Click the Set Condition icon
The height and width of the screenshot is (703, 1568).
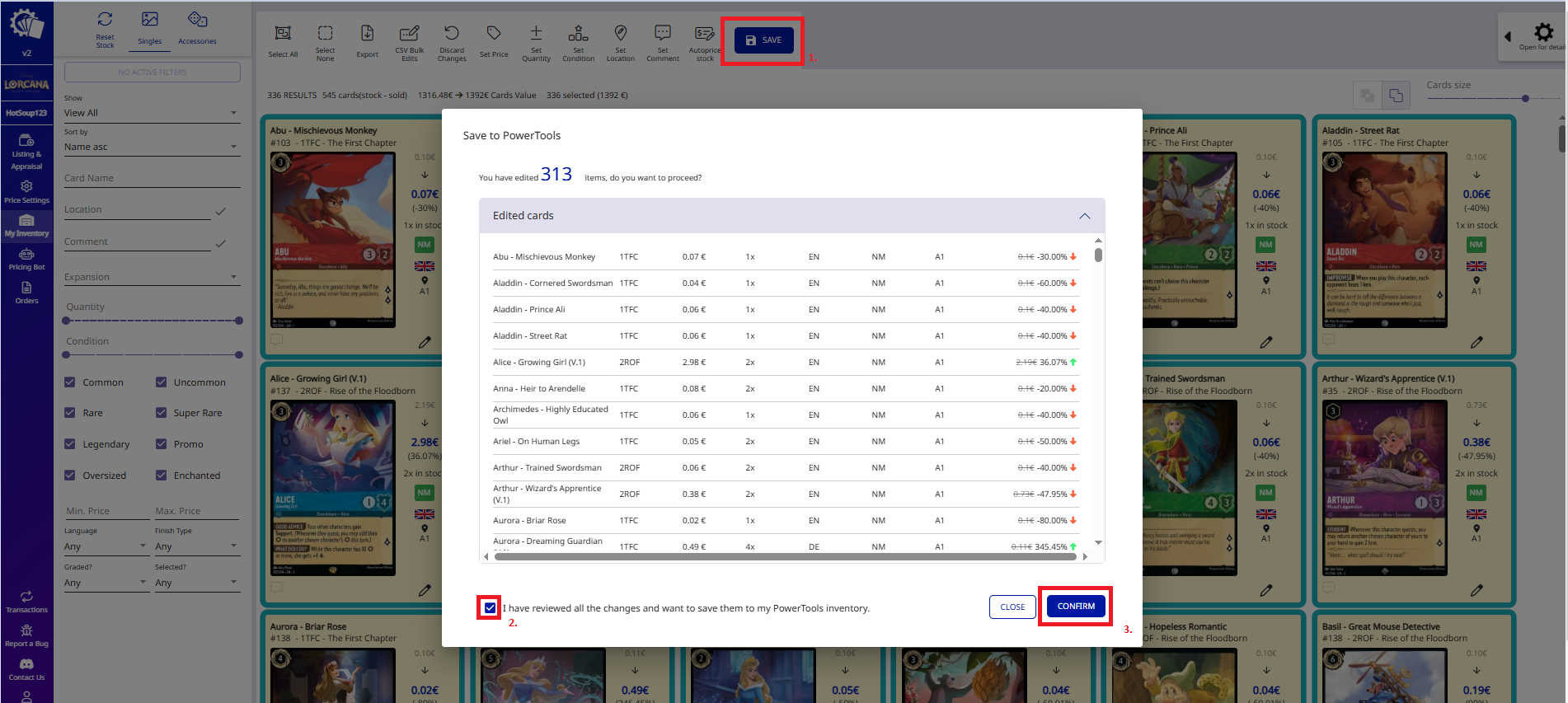pyautogui.click(x=578, y=33)
